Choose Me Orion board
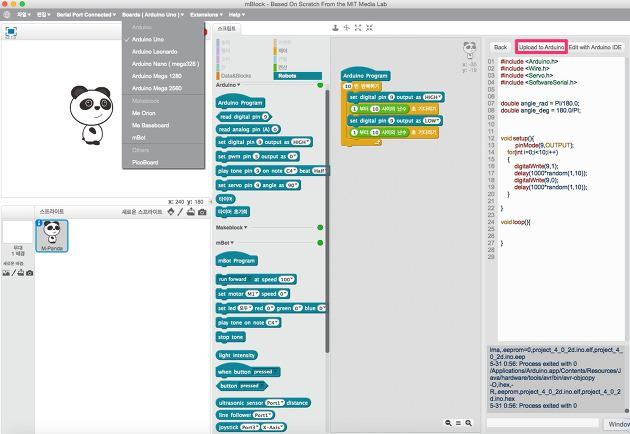 coord(163,113)
